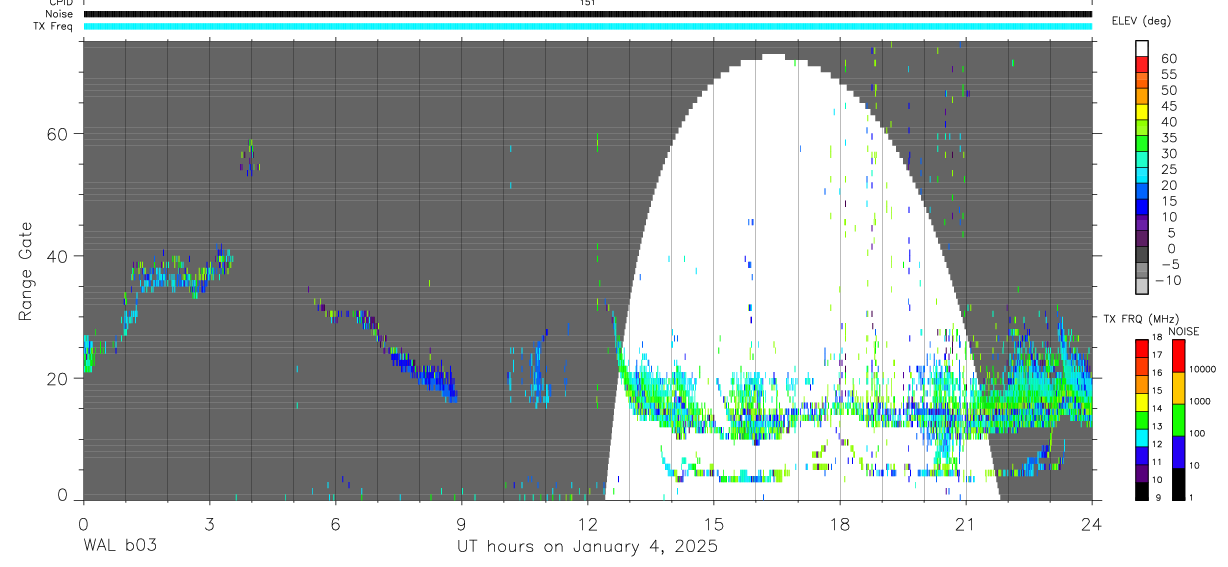The image size is (1228, 567).
Task: Click the y-axis tick label "60" beside Range Gate
Action: click(x=58, y=133)
